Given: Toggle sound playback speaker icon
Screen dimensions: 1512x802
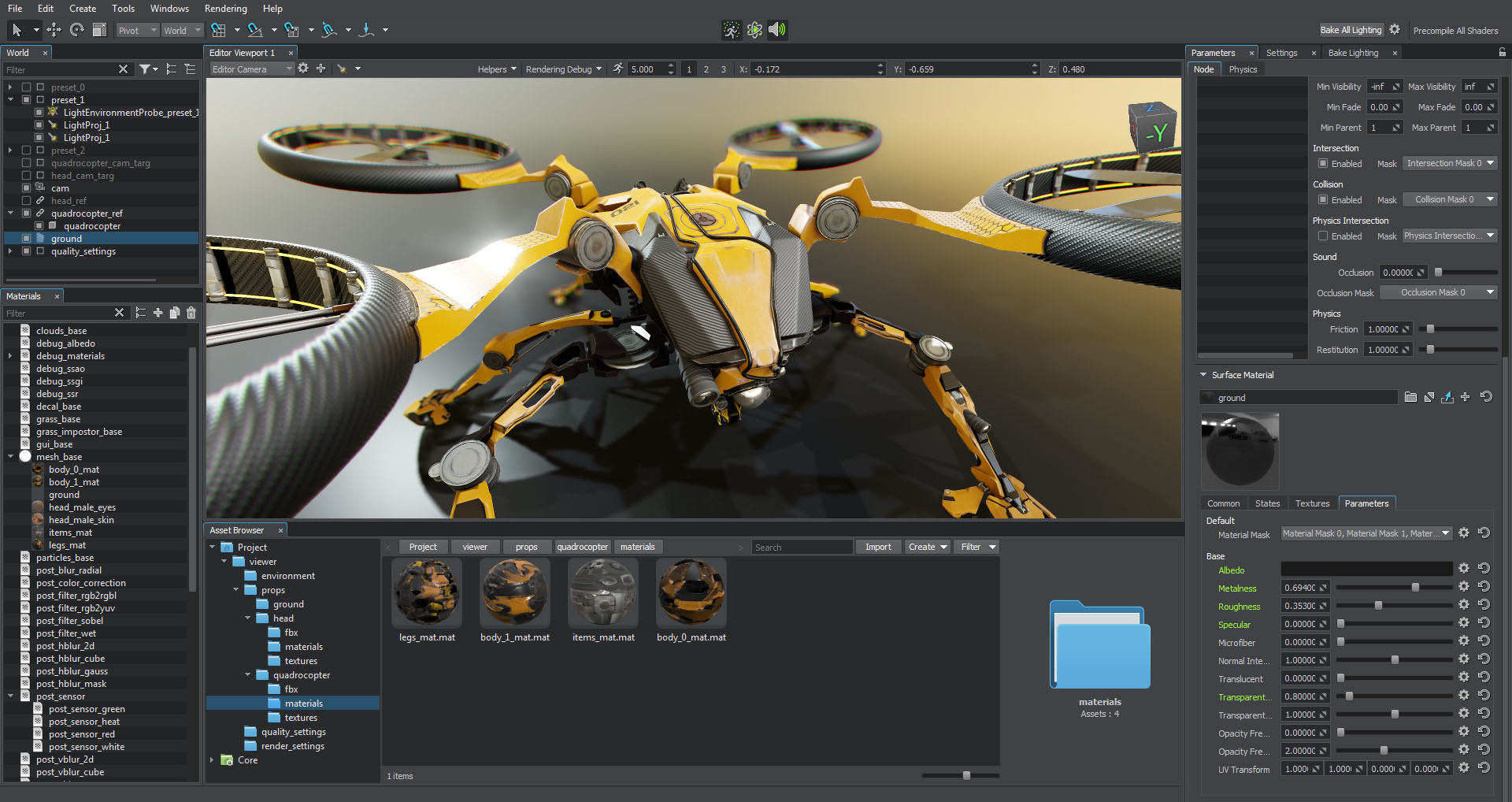Looking at the screenshot, I should 776,30.
